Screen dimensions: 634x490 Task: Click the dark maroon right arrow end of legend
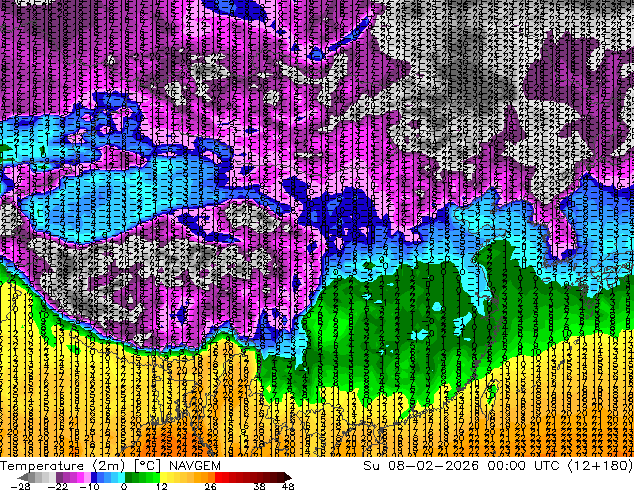coord(287,477)
